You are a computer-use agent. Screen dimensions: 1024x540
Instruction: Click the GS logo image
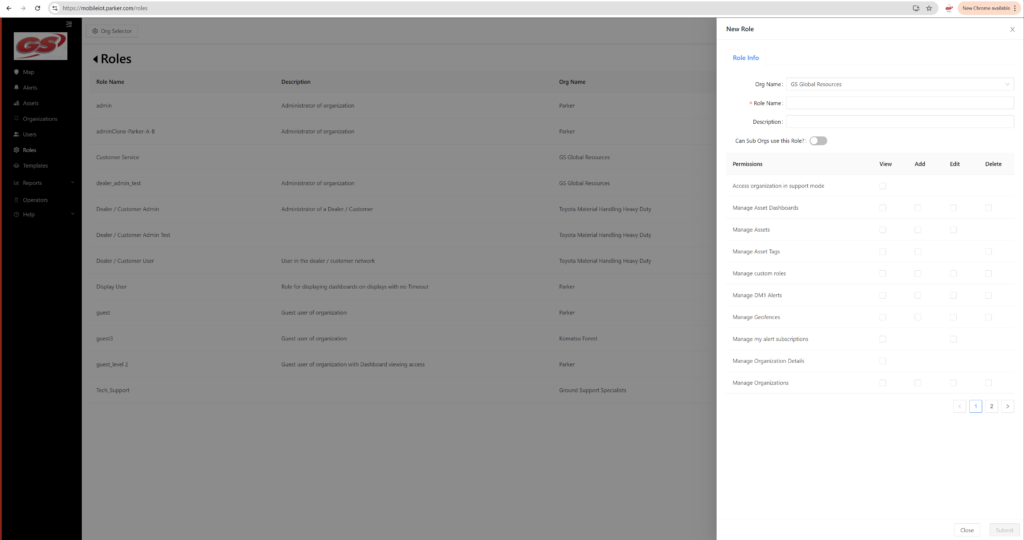(41, 46)
